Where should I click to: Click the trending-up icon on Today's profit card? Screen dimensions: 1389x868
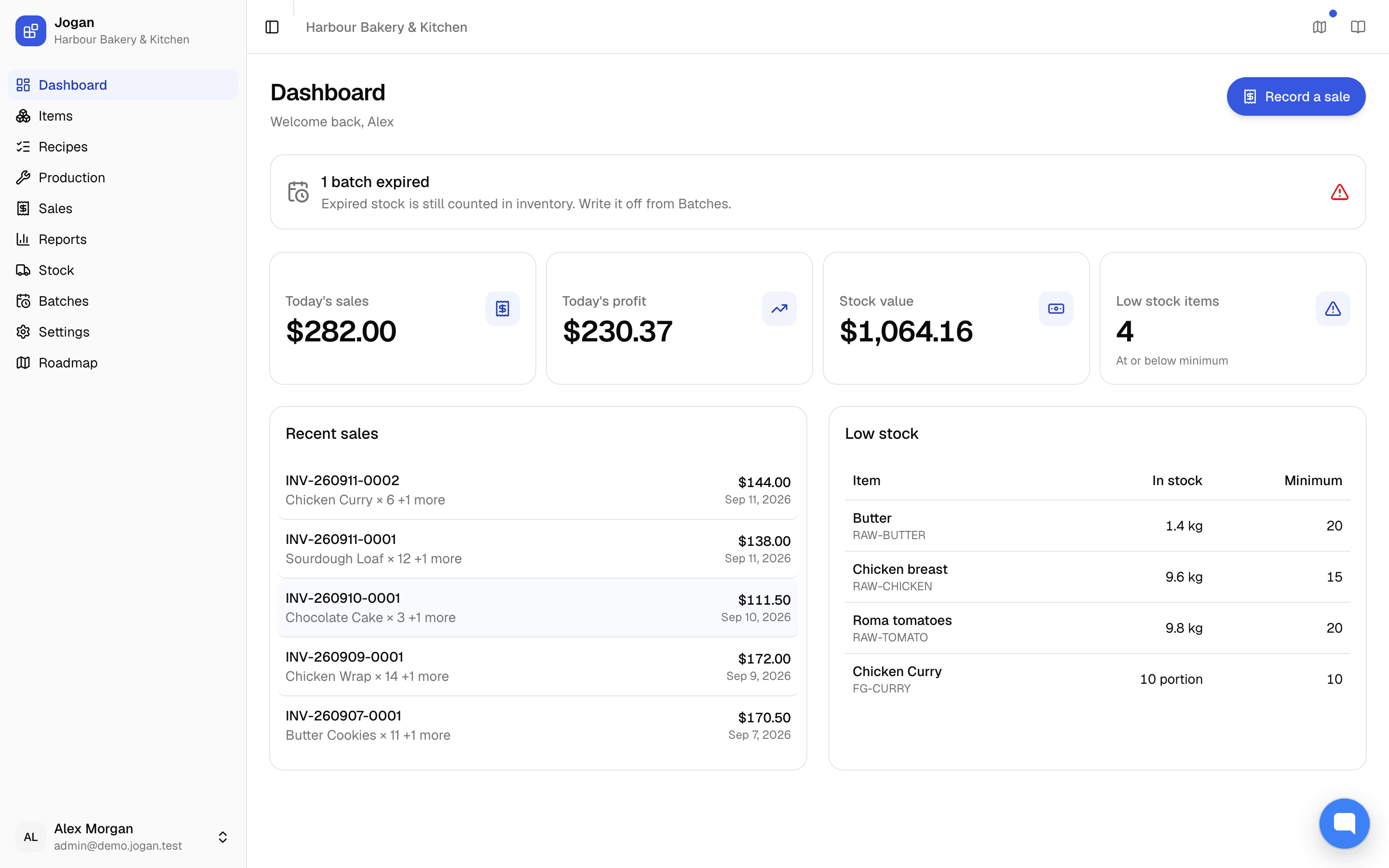779,309
